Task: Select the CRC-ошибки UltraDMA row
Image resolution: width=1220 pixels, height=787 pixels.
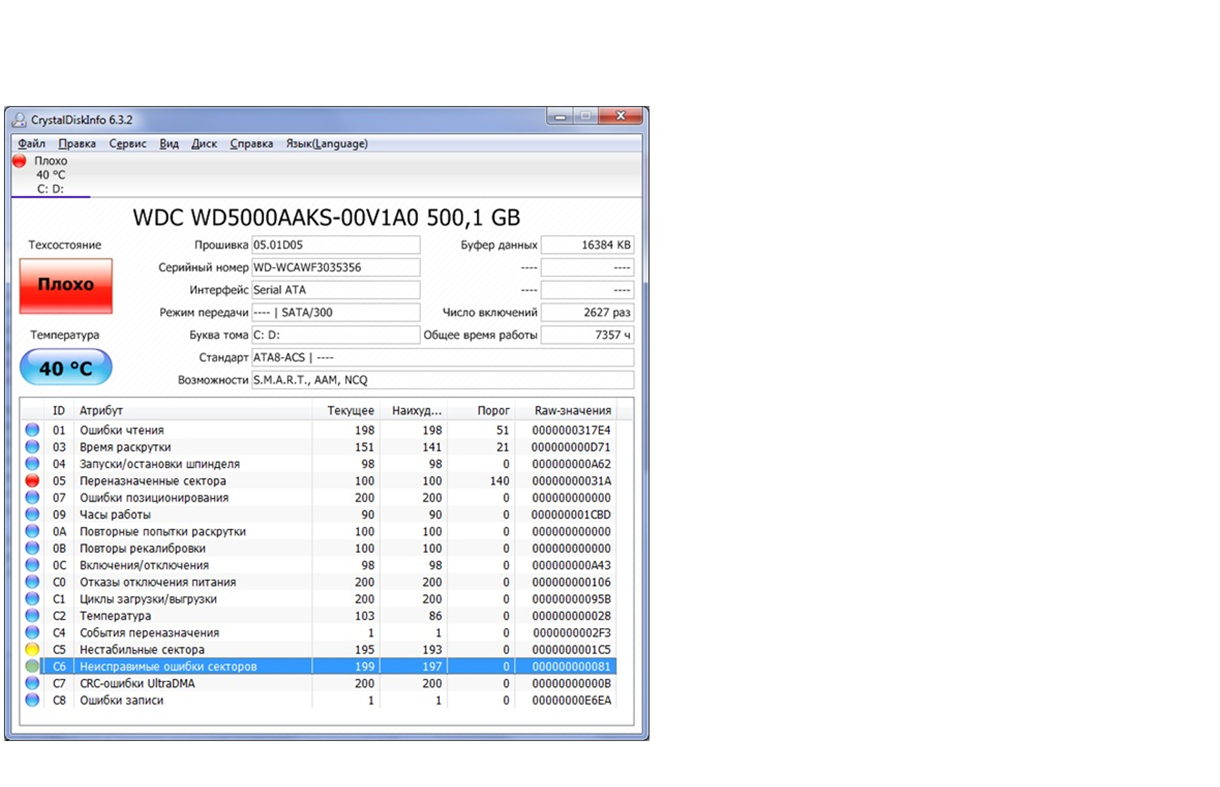Action: coord(320,684)
